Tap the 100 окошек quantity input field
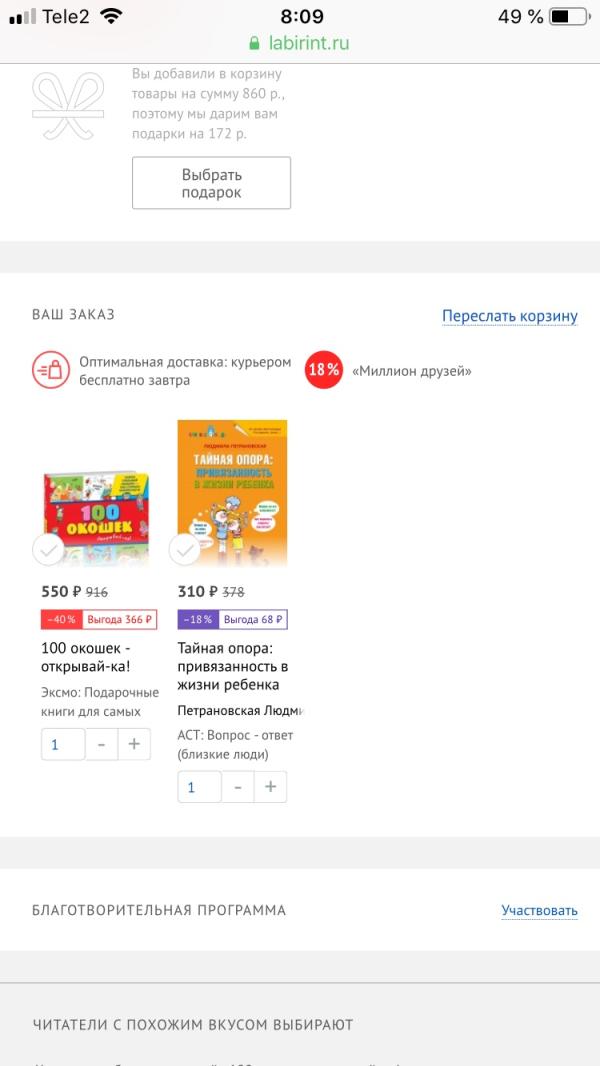This screenshot has height=1066, width=600. coord(63,744)
